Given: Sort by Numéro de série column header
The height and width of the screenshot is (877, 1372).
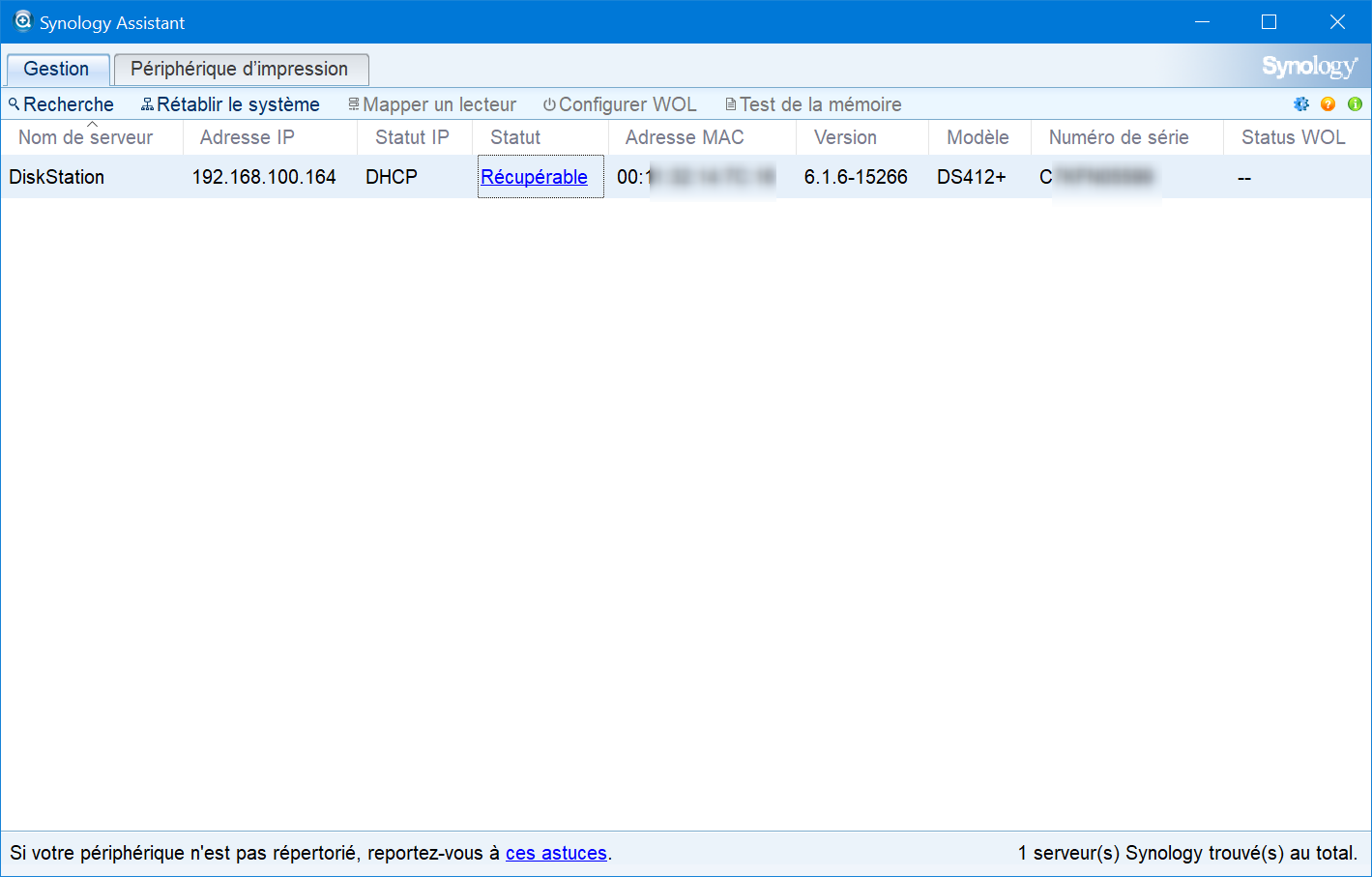Looking at the screenshot, I should 1127,137.
